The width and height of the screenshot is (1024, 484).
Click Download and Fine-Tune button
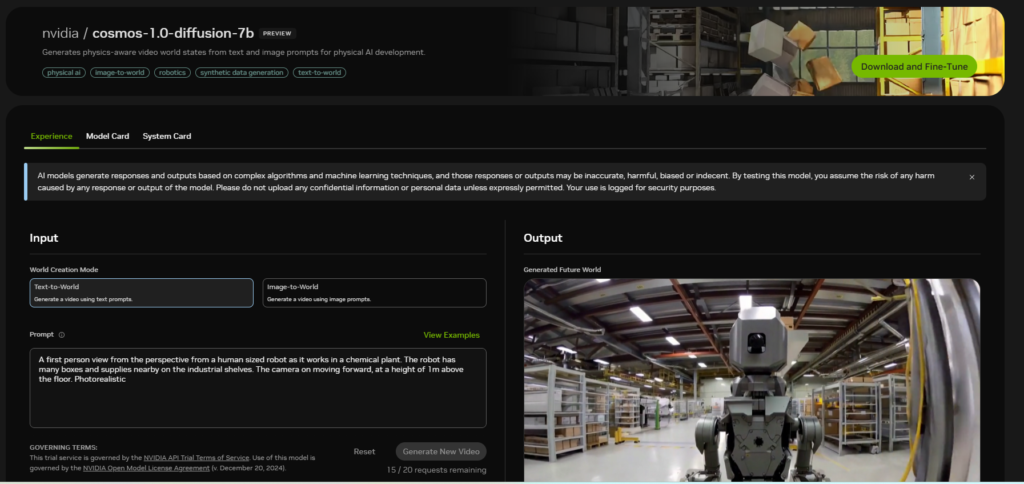(x=913, y=67)
